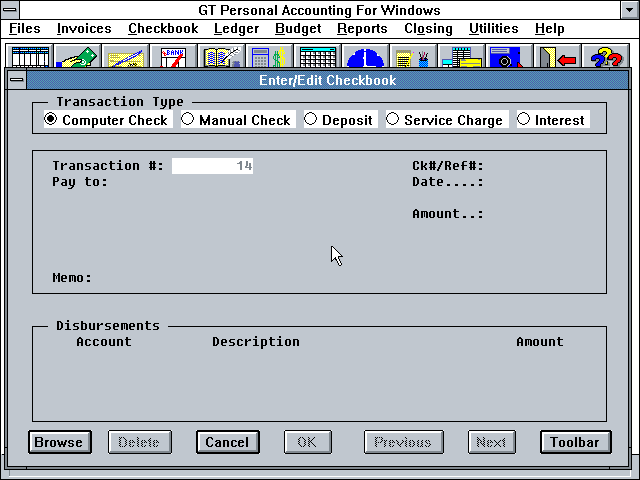
Task: Click the calculator and dollar sign icon
Action: (x=269, y=56)
